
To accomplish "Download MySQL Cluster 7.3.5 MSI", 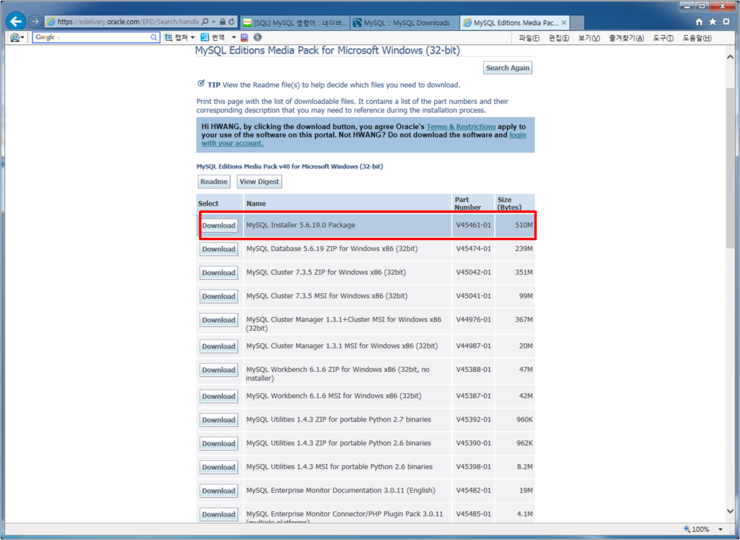I will tap(219, 296).
